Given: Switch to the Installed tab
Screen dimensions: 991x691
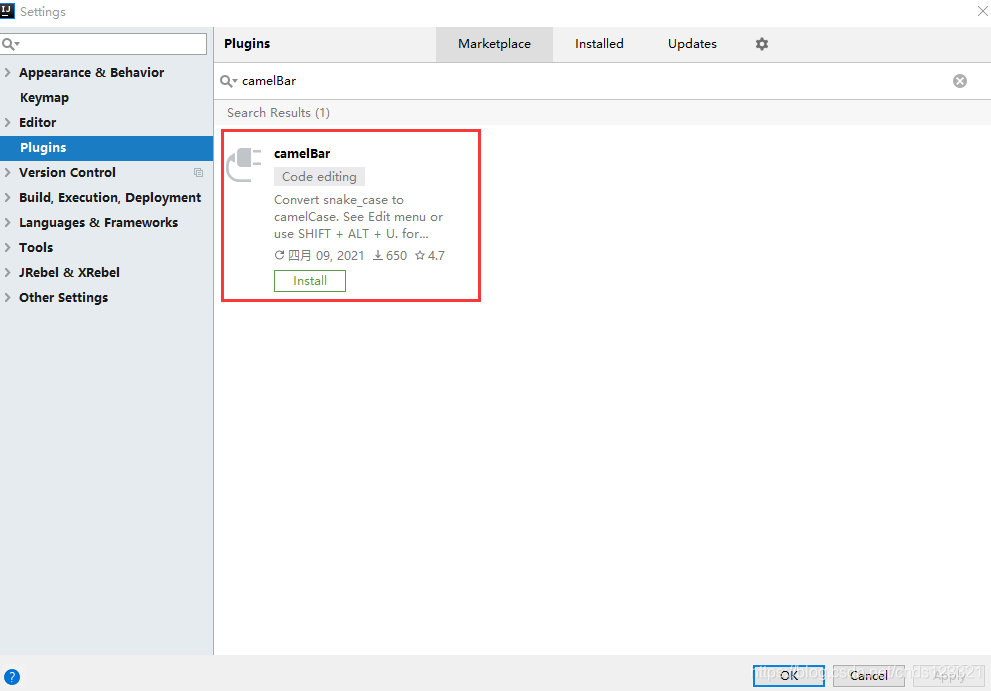Looking at the screenshot, I should point(599,44).
